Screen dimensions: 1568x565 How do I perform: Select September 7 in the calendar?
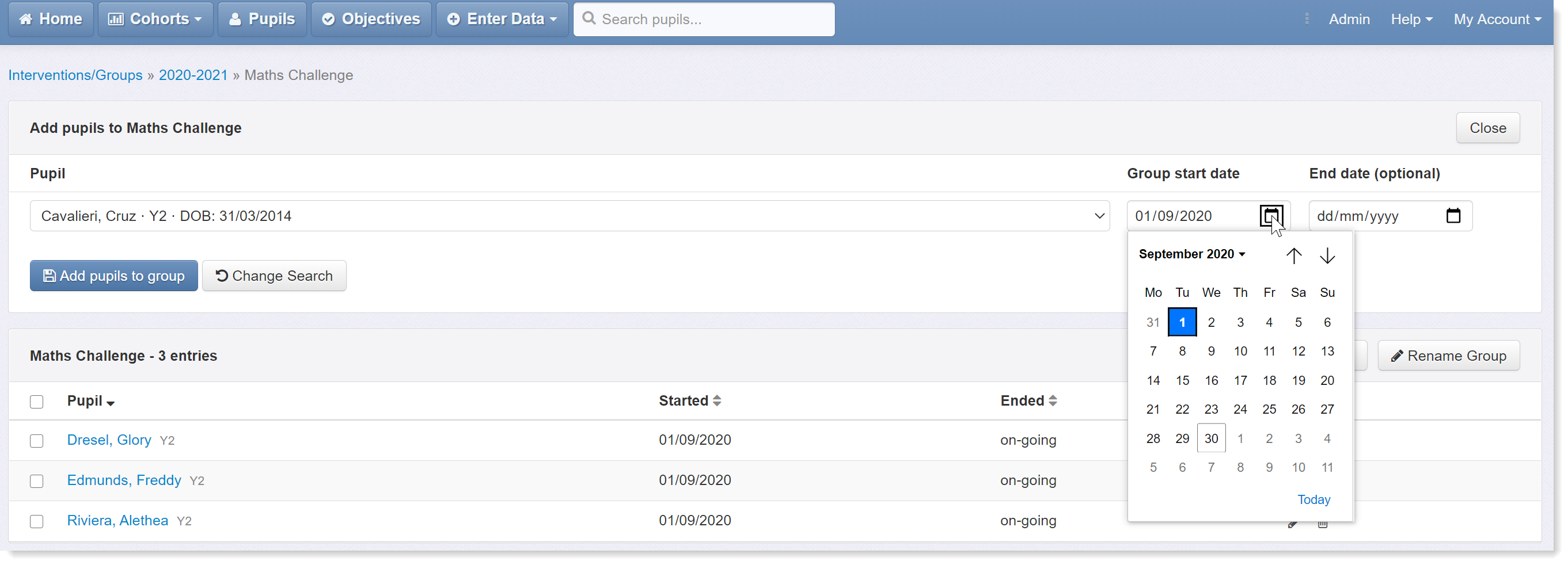pyautogui.click(x=1152, y=351)
